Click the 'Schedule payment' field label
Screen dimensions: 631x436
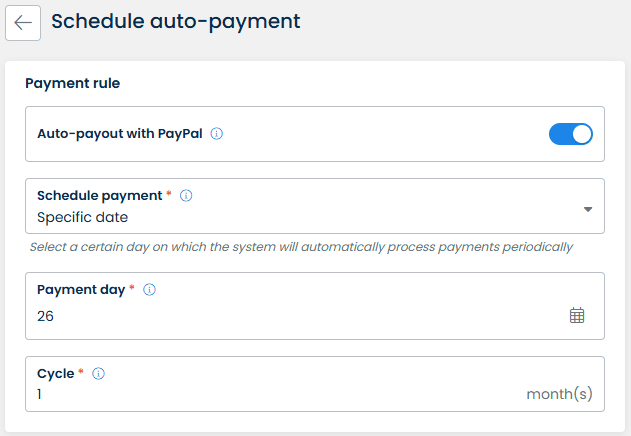[97, 196]
